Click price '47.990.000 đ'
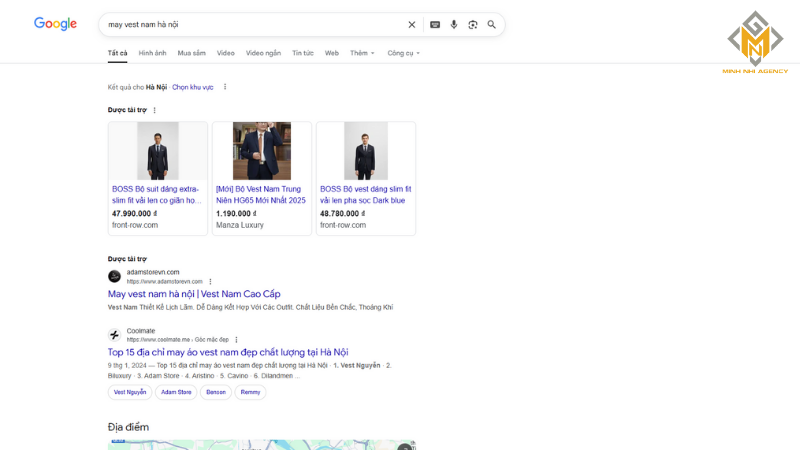Screen dimensions: 800x450 [135, 213]
